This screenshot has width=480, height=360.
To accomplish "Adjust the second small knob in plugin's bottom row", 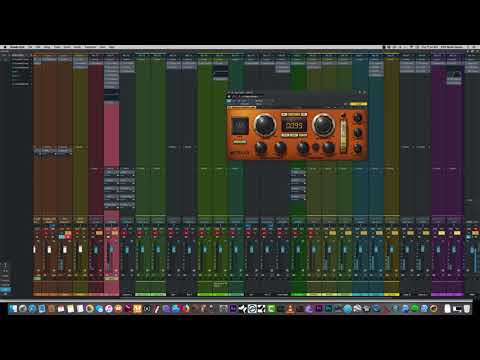I will 280,148.
